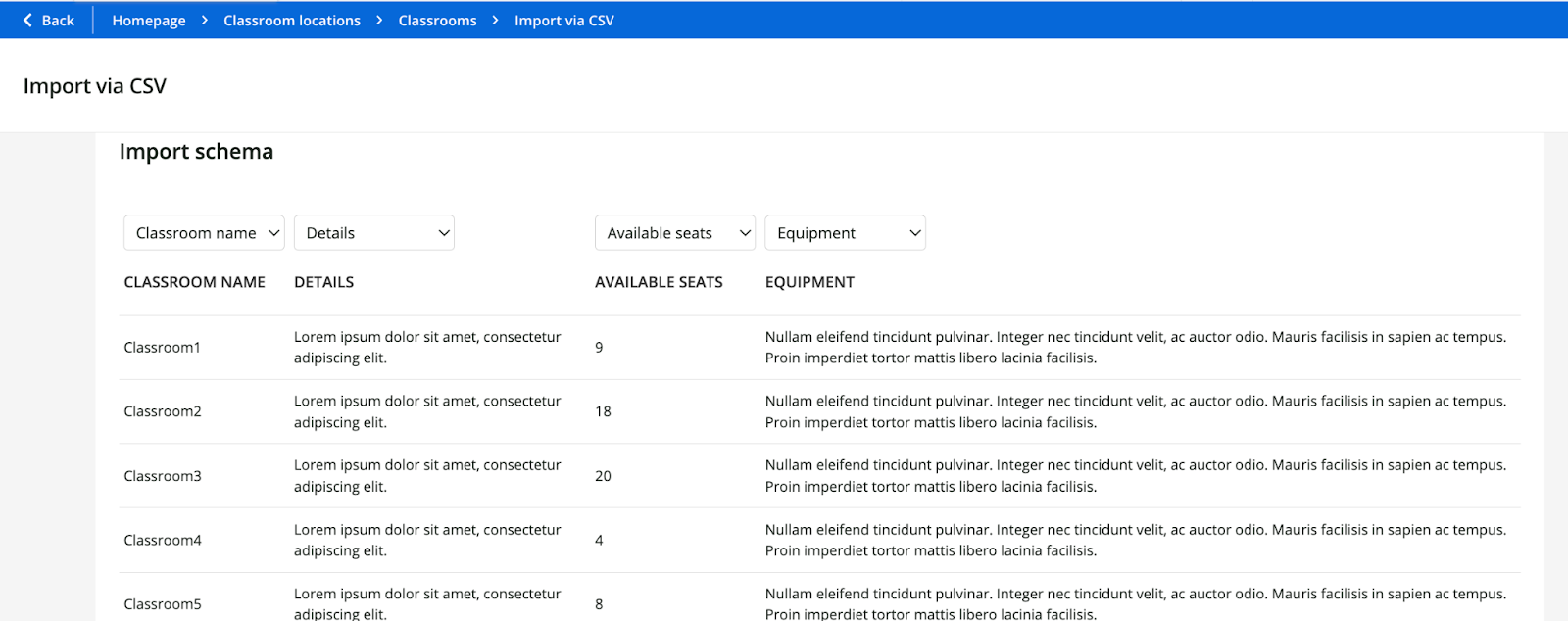The height and width of the screenshot is (621, 1568).
Task: Click the Classroom2 name cell
Action: [163, 411]
